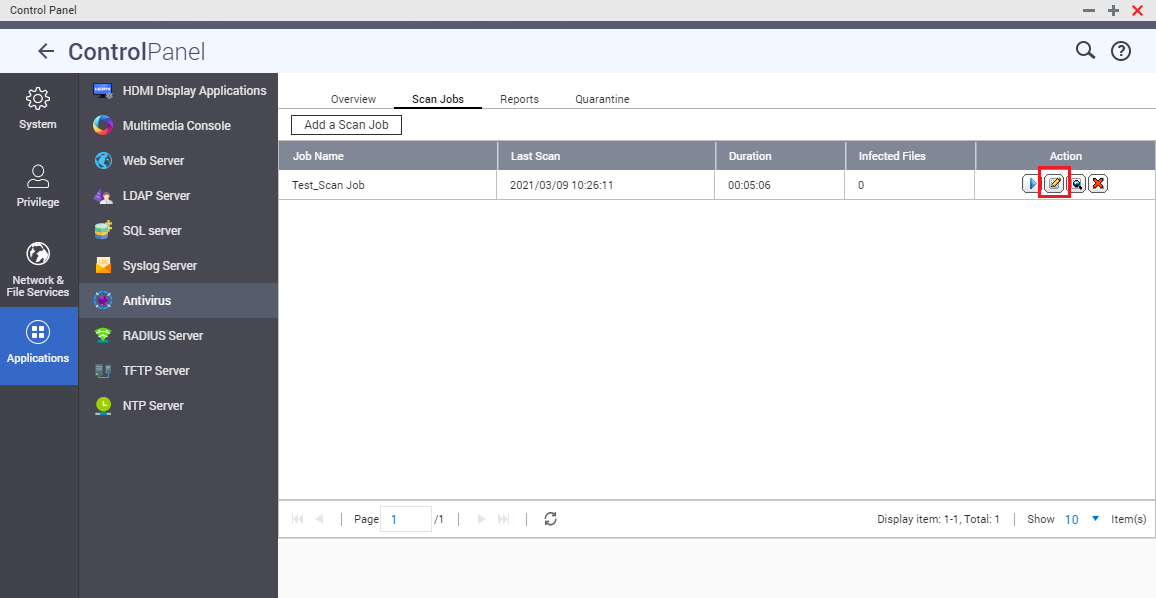This screenshot has height=598, width=1156.
Task: Edit the Test_Scan Job settings
Action: pyautogui.click(x=1054, y=184)
